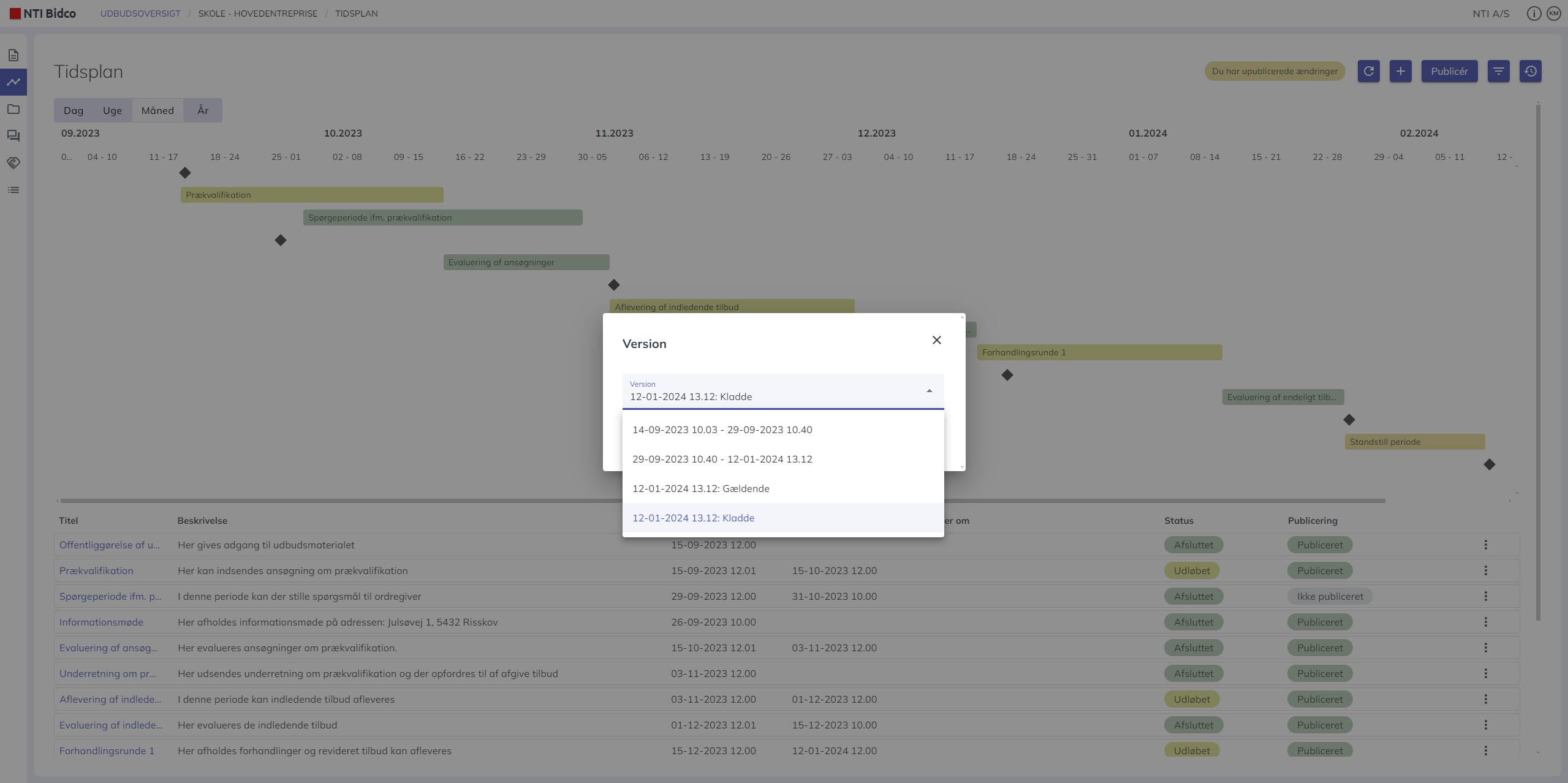Click the Forhandlingsrunde 1 bar in the Gantt chart

click(x=1099, y=352)
